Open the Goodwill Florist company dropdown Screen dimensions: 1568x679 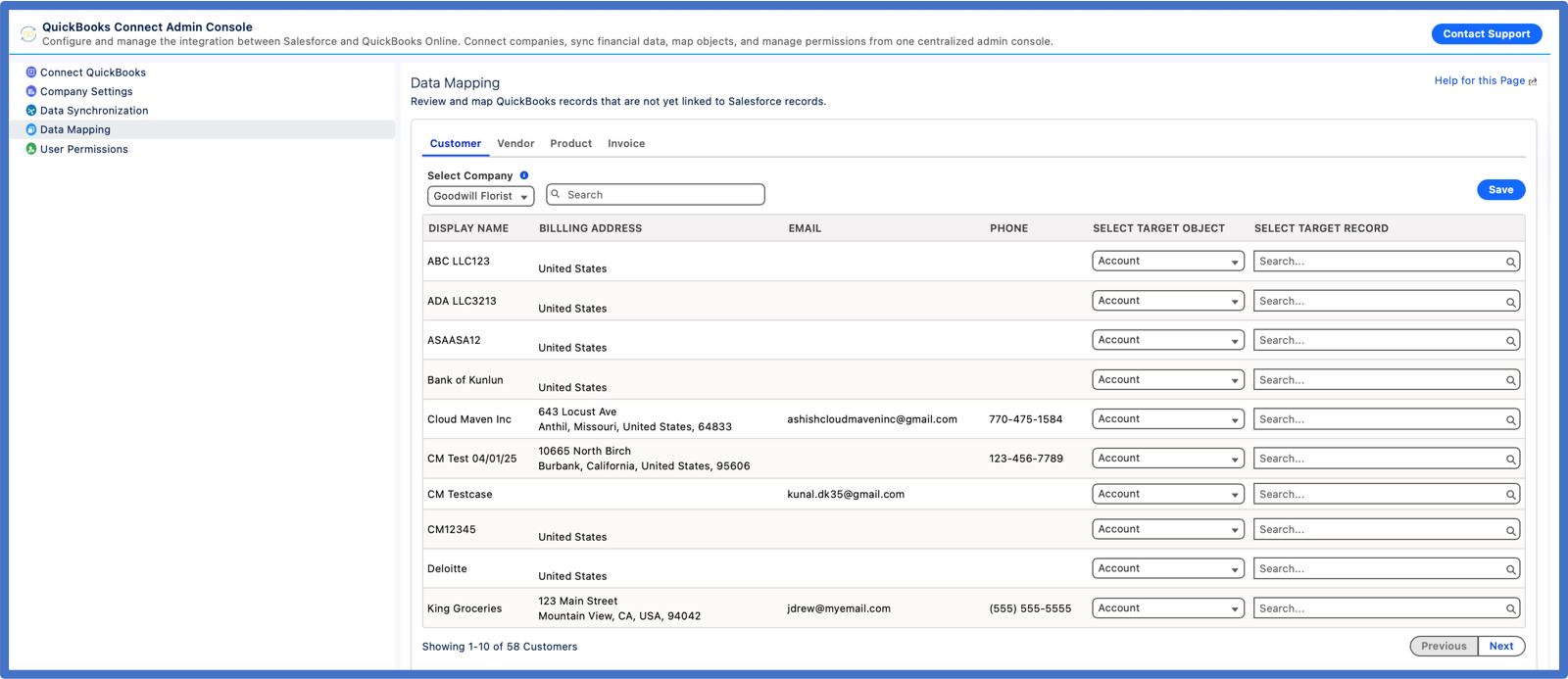click(x=481, y=196)
